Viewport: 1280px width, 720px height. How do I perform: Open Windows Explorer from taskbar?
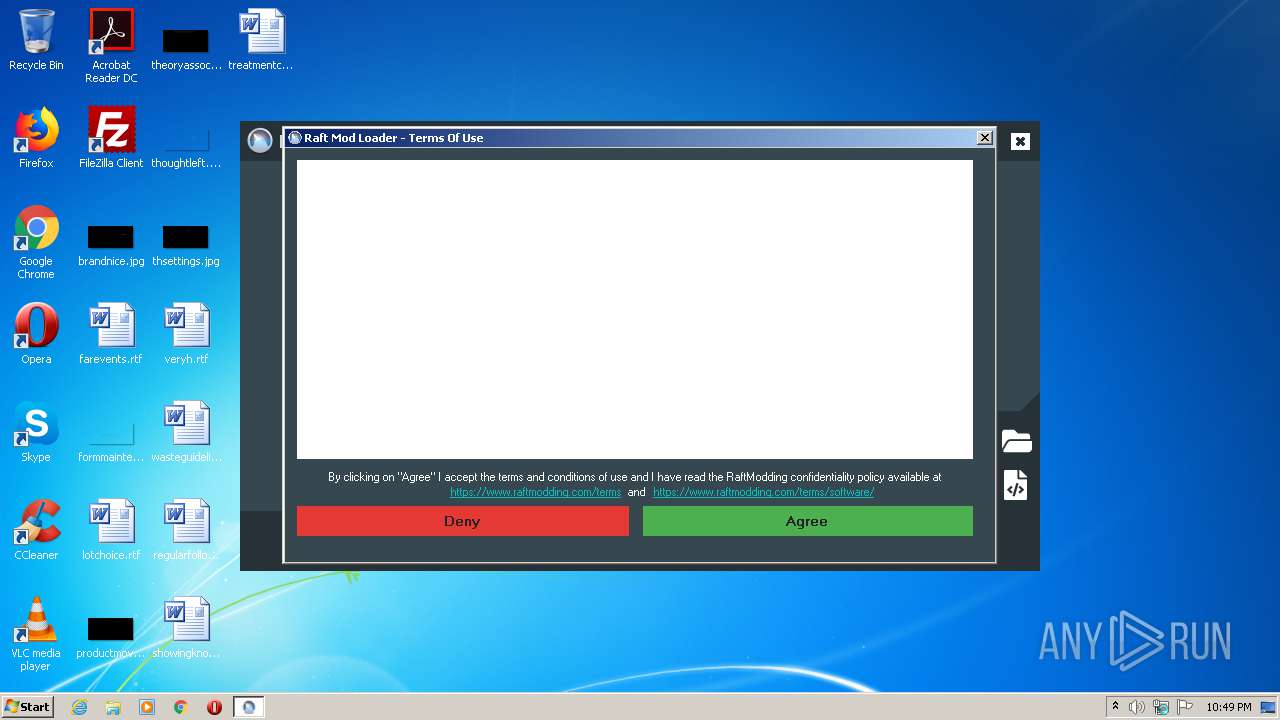tap(113, 707)
